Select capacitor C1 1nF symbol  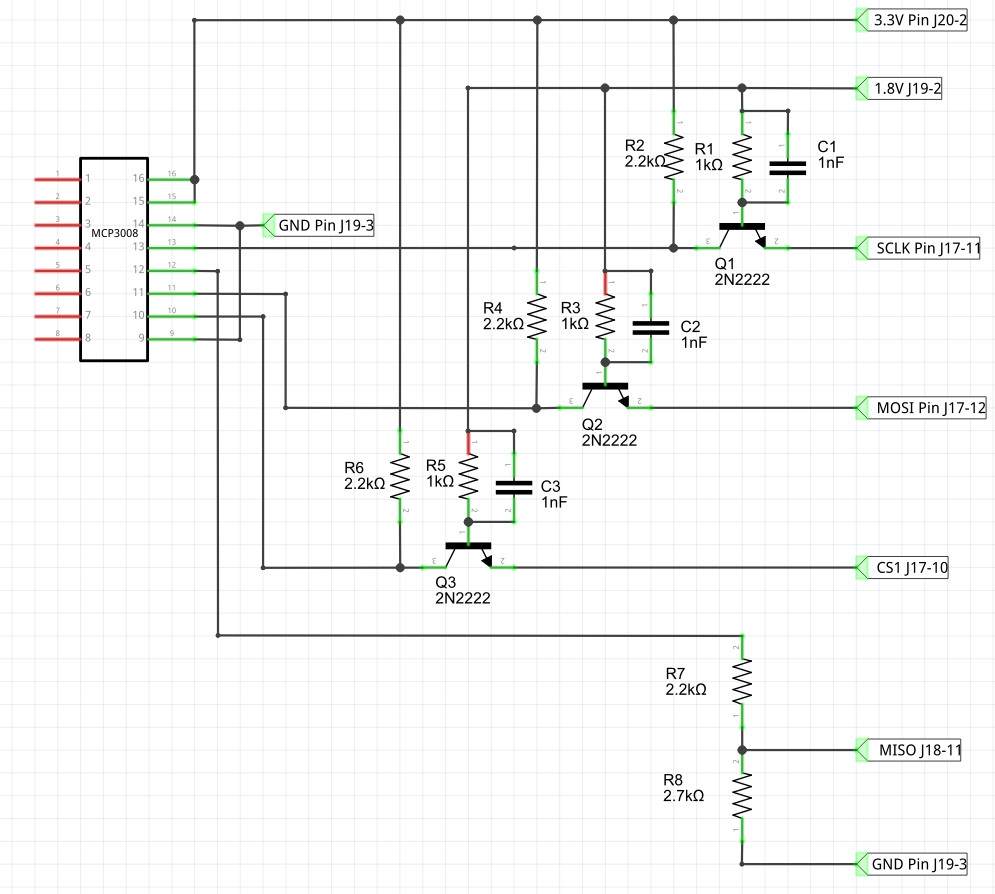787,168
